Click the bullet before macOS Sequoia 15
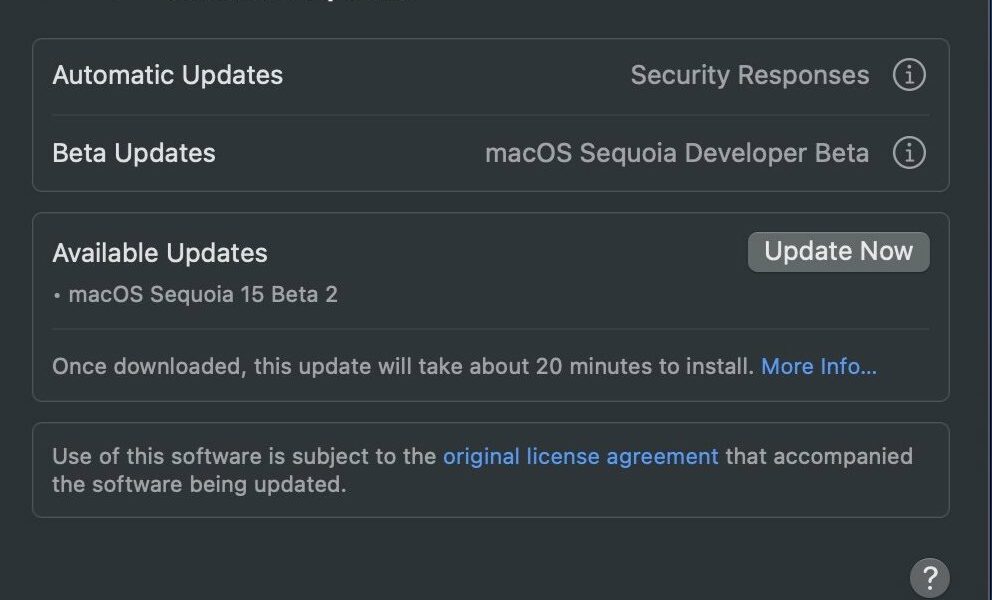The height and width of the screenshot is (600, 992). point(57,296)
